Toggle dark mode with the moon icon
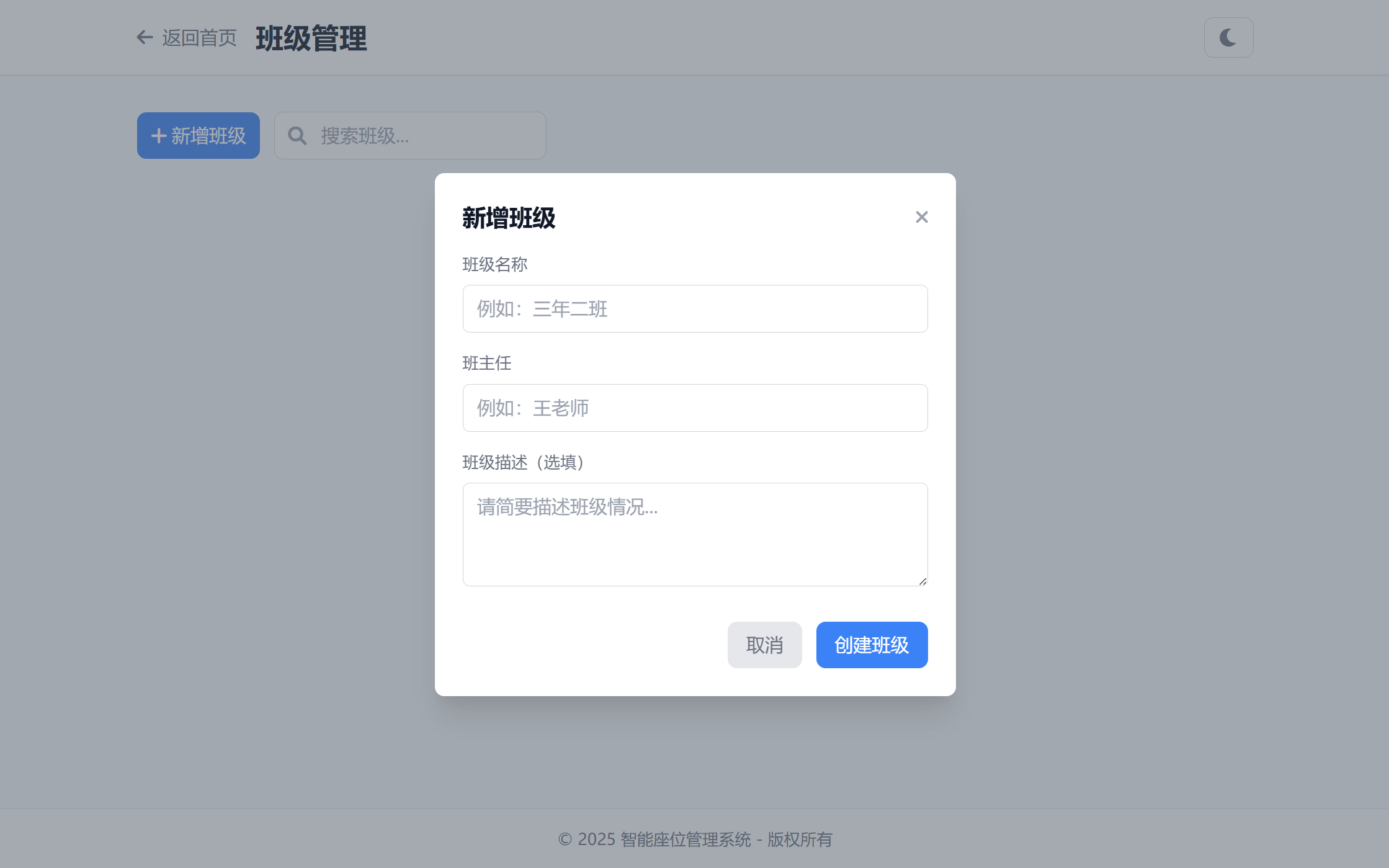Screen dimensions: 1389x868 (x=1228, y=37)
